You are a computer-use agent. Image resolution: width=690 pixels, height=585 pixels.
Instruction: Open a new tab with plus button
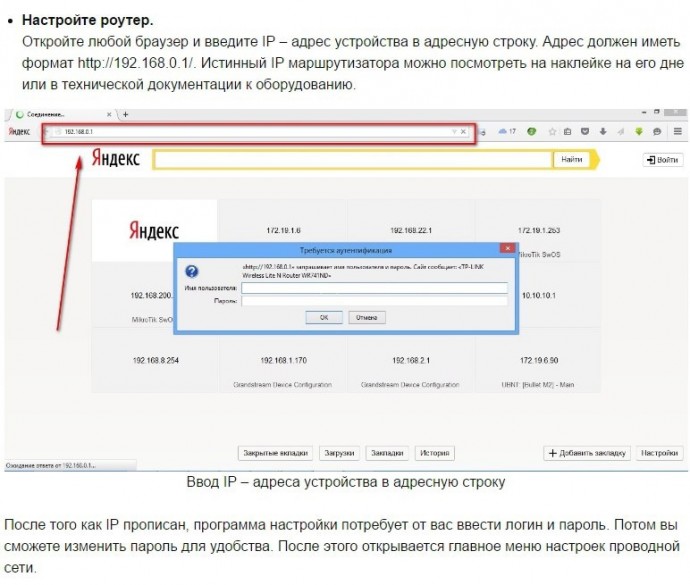tap(125, 114)
